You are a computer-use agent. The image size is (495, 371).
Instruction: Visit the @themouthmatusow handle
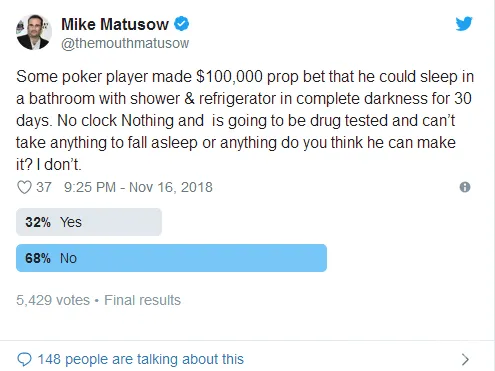click(125, 43)
